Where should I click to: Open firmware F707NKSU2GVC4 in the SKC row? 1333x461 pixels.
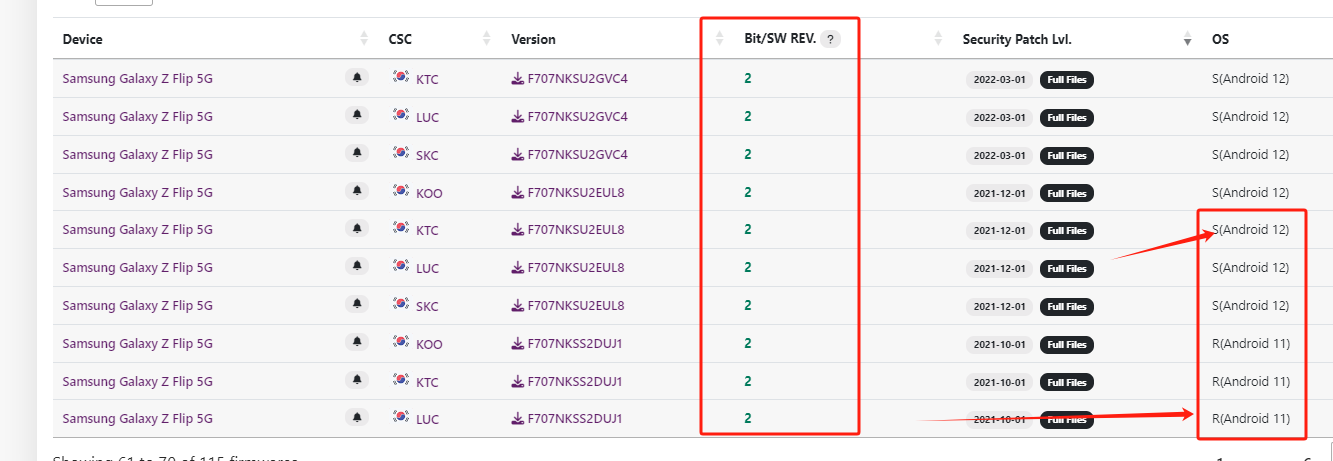pyautogui.click(x=569, y=154)
